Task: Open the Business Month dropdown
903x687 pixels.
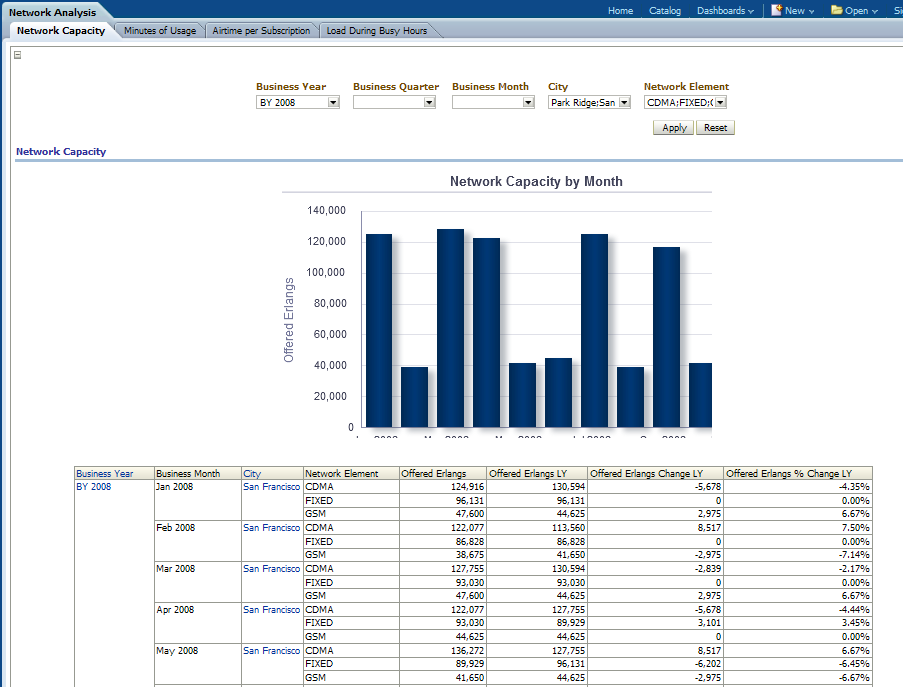Action: 528,102
